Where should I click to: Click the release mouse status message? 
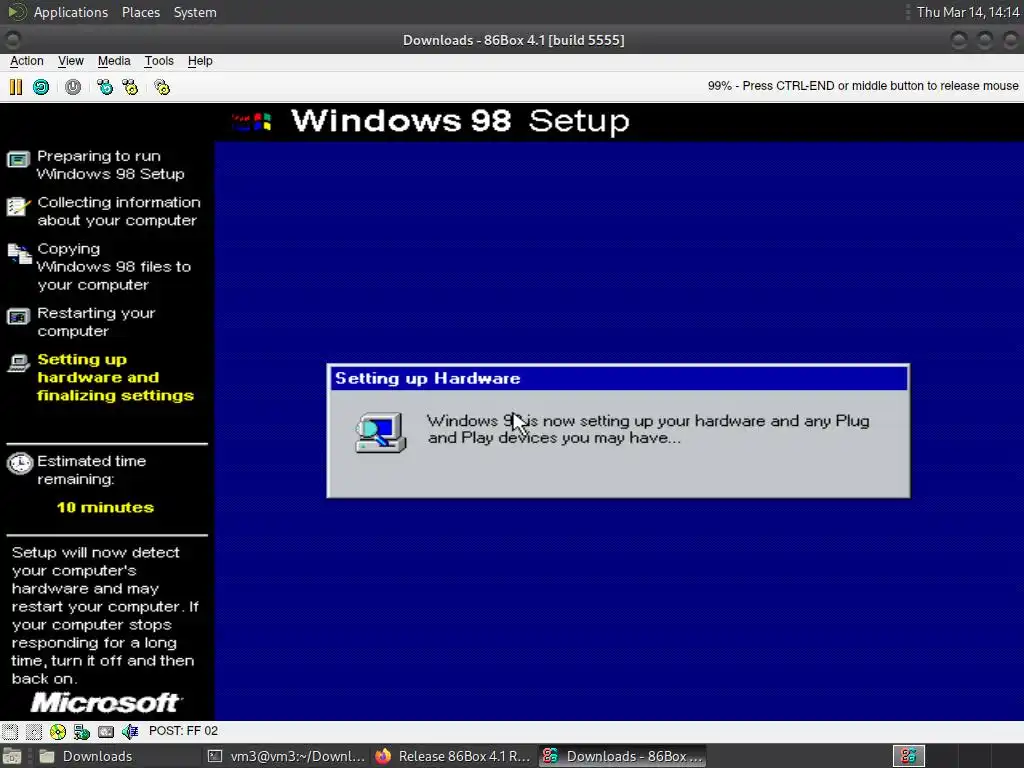863,86
